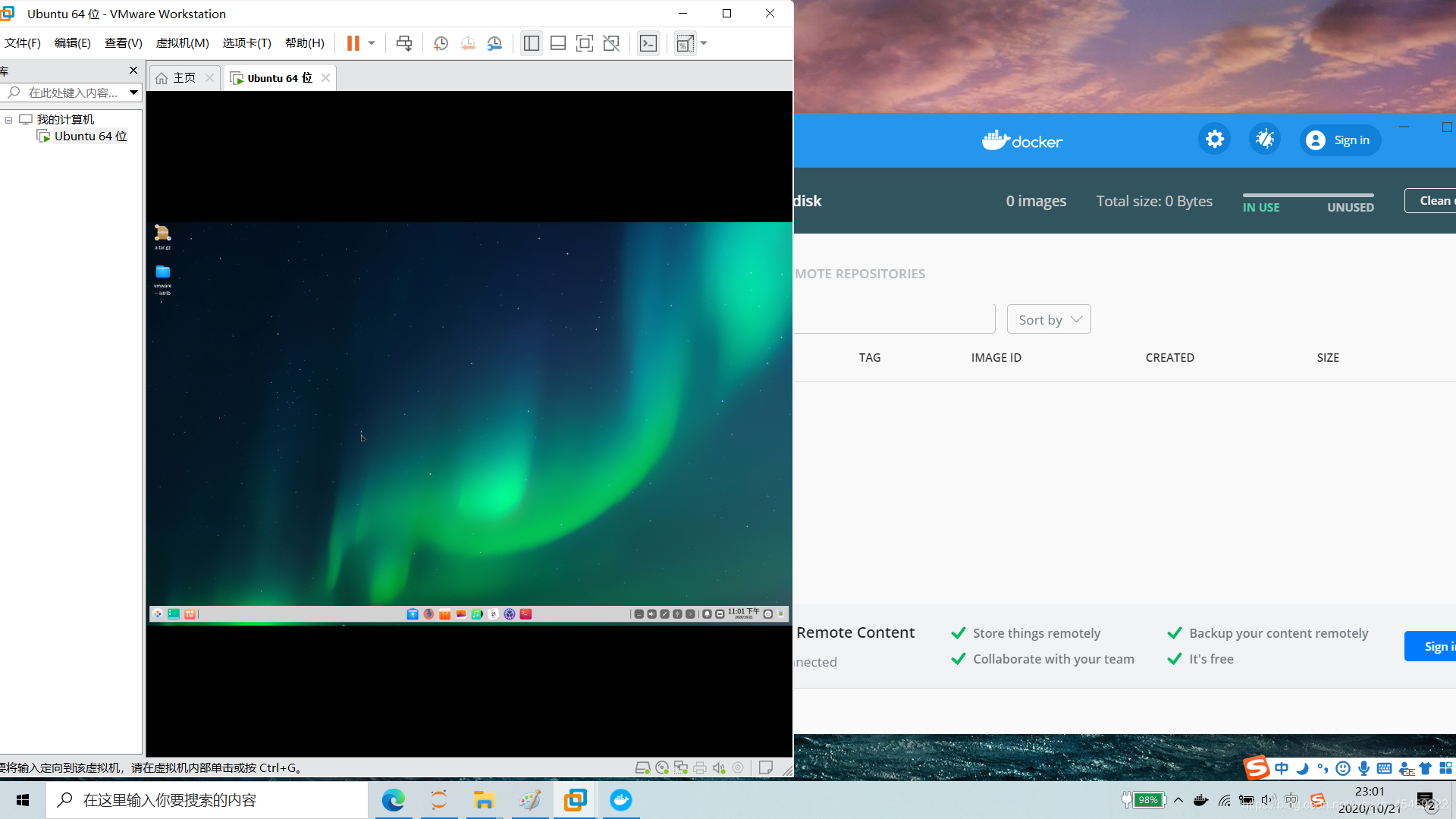Click the Ubuntu visibility toggle in VM tree
This screenshot has width=1456, height=819.
(x=9, y=119)
